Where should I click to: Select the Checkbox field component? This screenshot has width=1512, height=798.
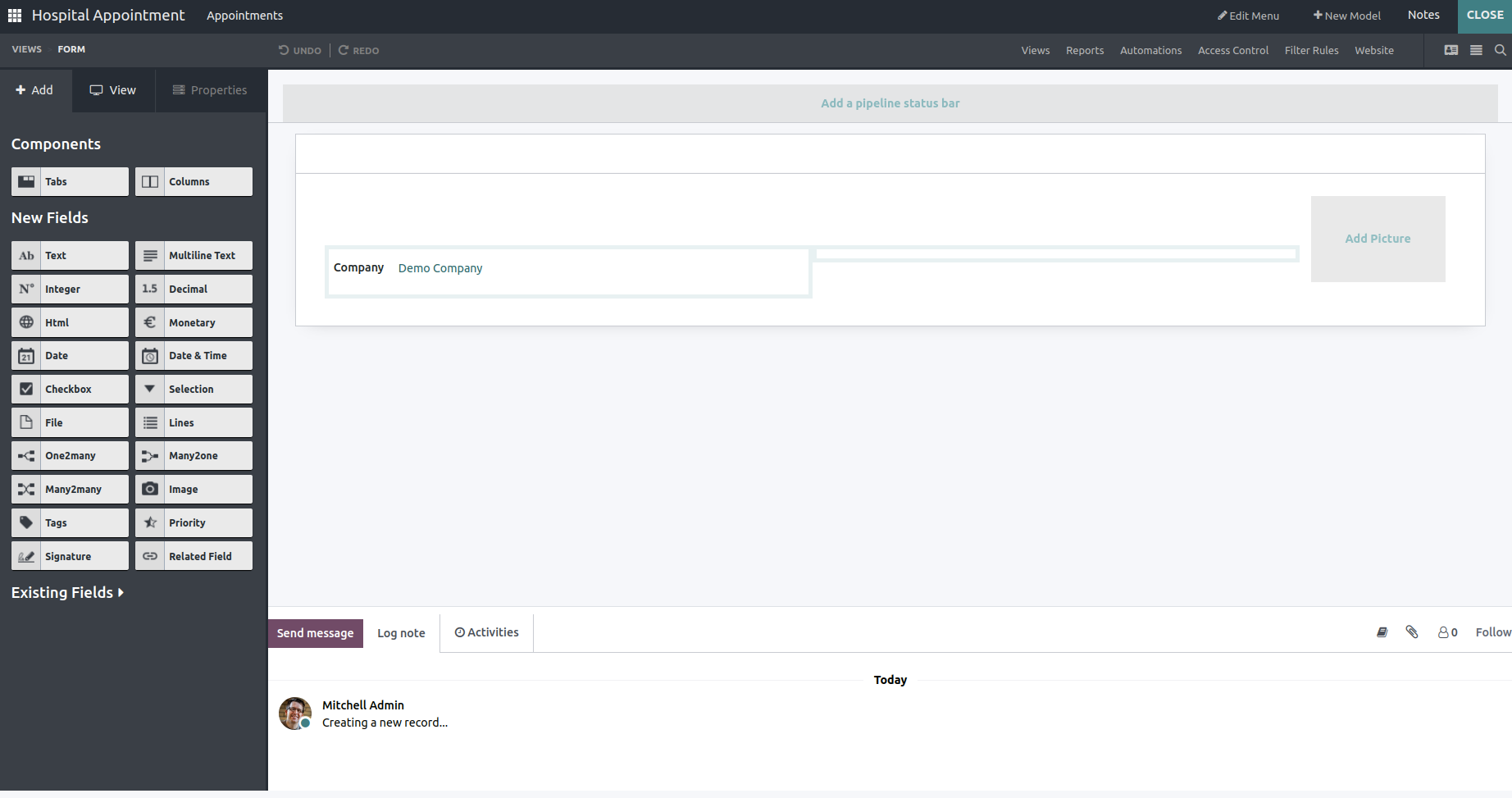(x=70, y=390)
